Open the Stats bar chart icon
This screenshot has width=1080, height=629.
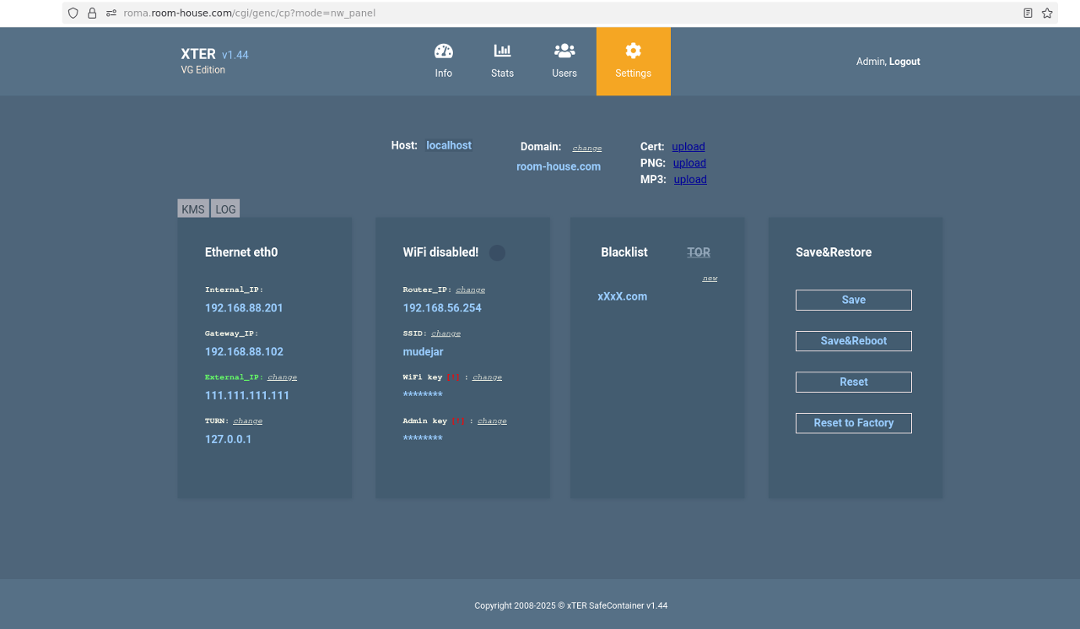point(502,51)
